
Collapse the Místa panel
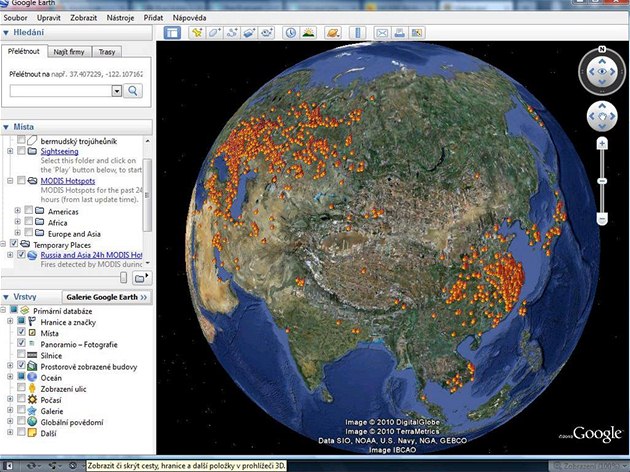[x=6, y=127]
